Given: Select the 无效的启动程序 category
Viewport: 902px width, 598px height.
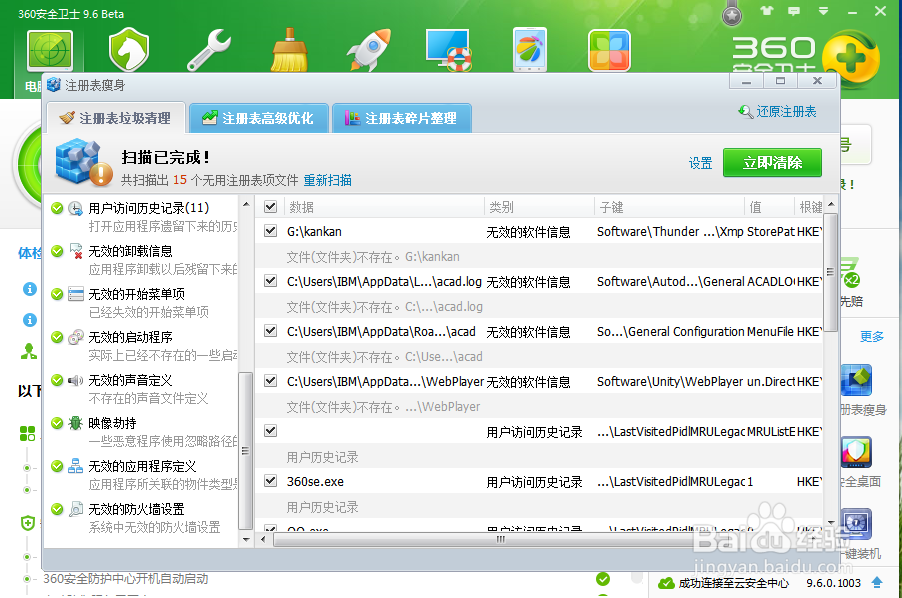Looking at the screenshot, I should click(130, 336).
